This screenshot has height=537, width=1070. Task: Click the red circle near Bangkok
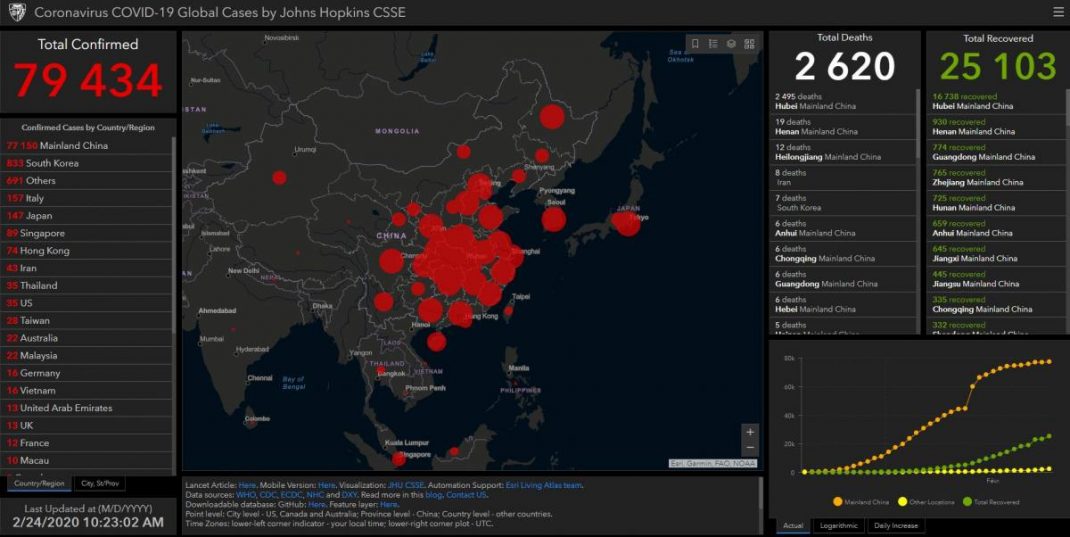coord(380,371)
